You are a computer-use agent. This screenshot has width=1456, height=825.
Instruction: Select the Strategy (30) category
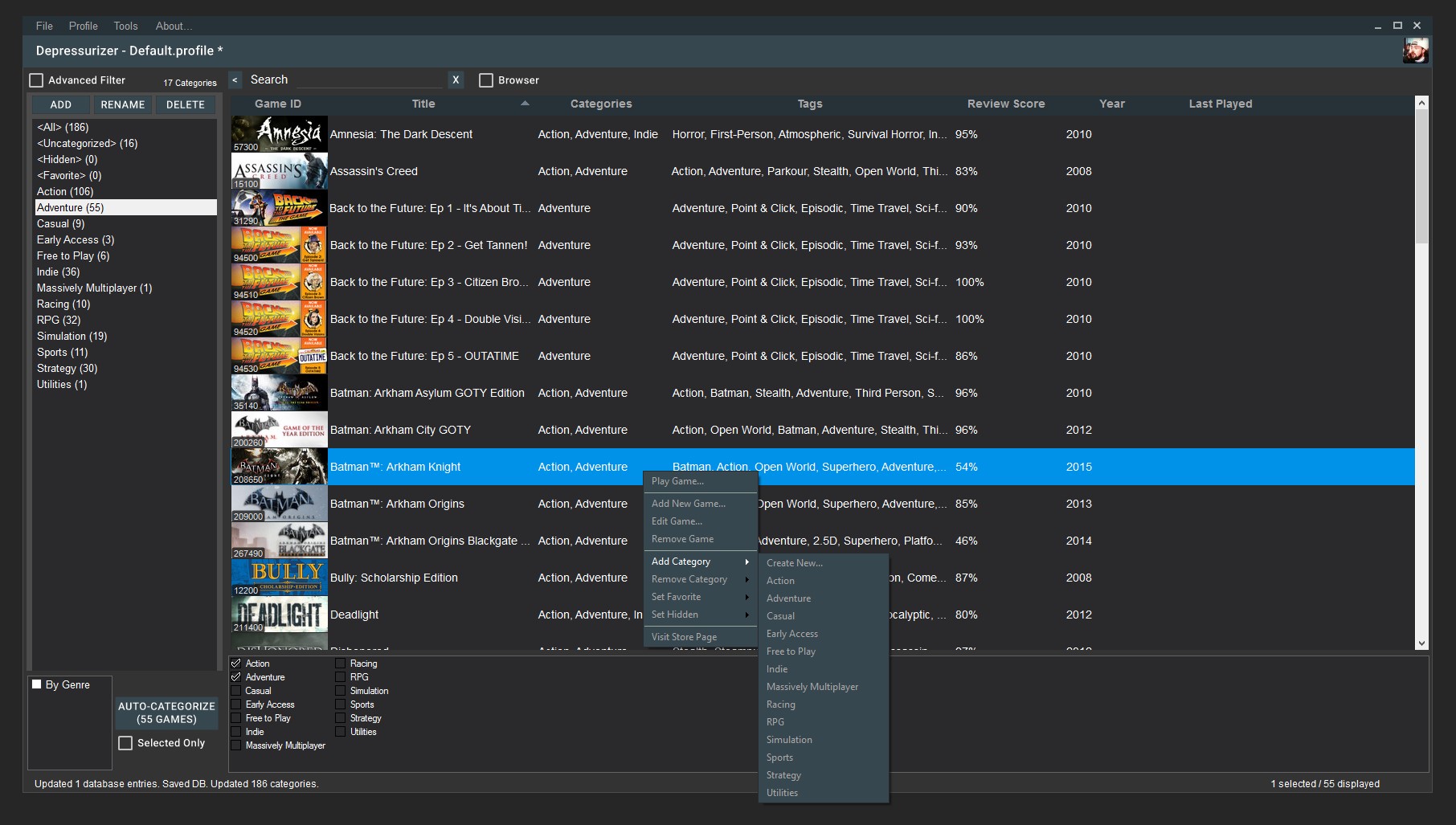pos(125,368)
